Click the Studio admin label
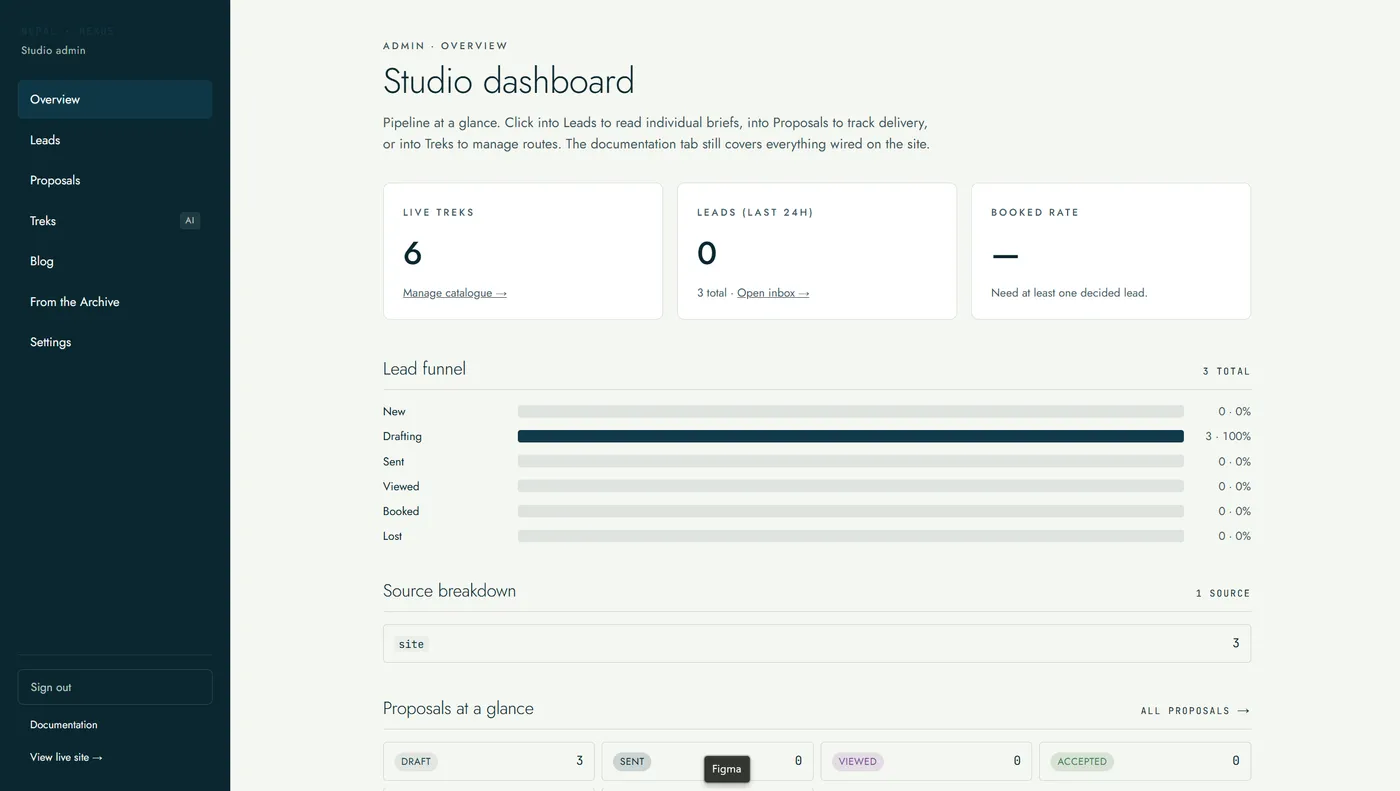Viewport: 1400px width, 791px height. point(54,50)
